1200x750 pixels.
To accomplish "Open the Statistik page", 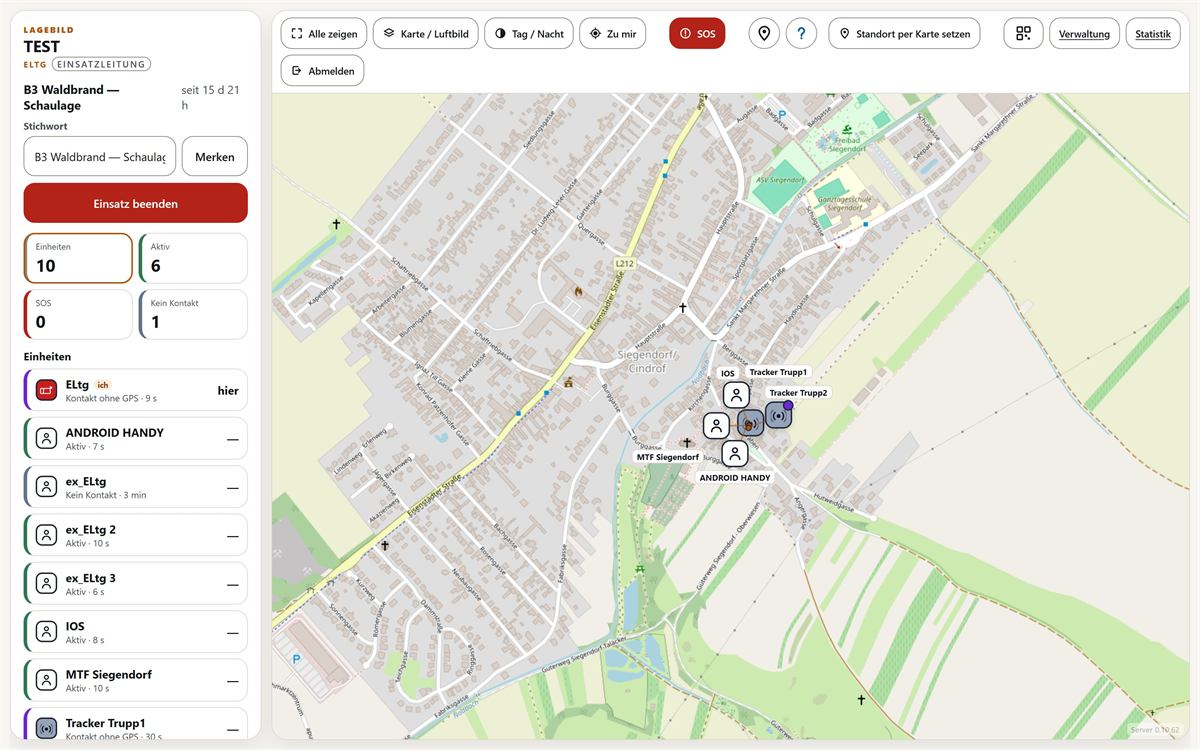I will pos(1152,33).
